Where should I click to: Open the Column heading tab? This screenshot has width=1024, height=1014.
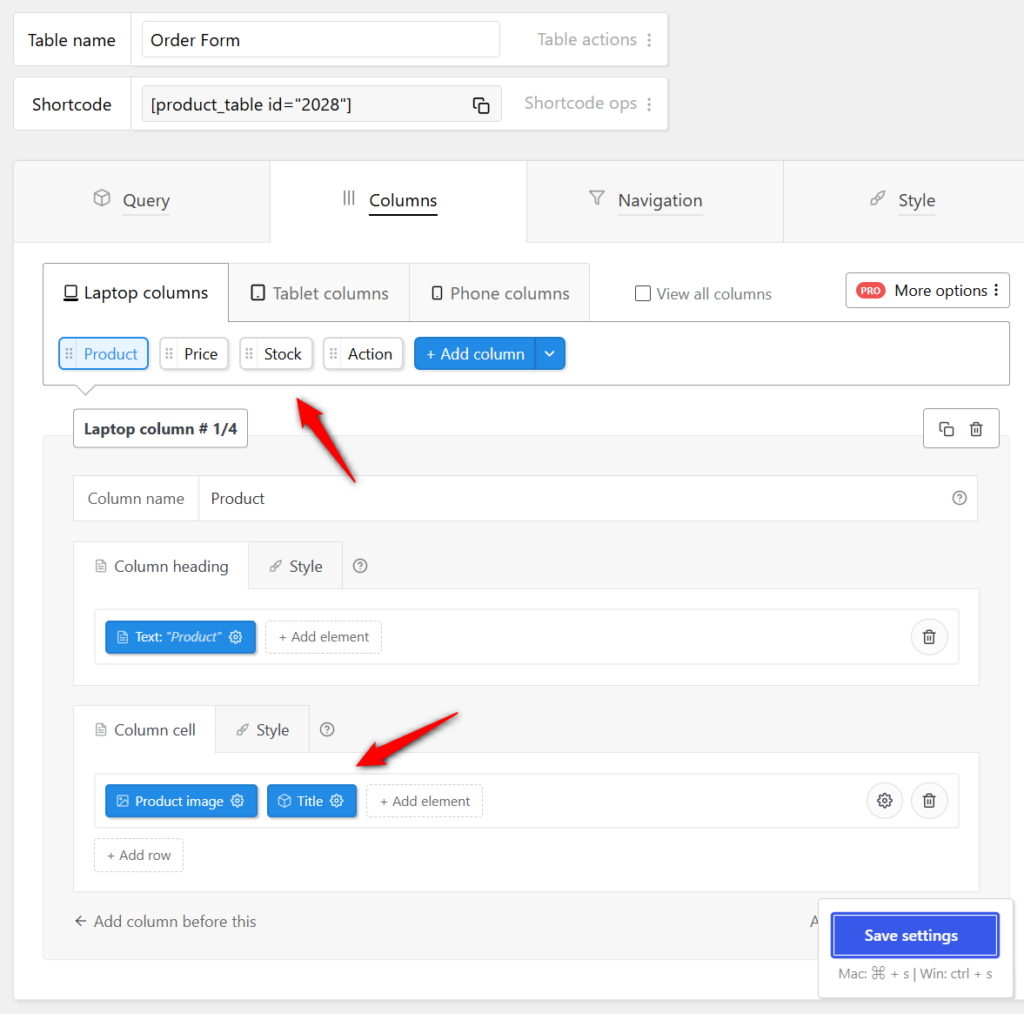click(161, 566)
